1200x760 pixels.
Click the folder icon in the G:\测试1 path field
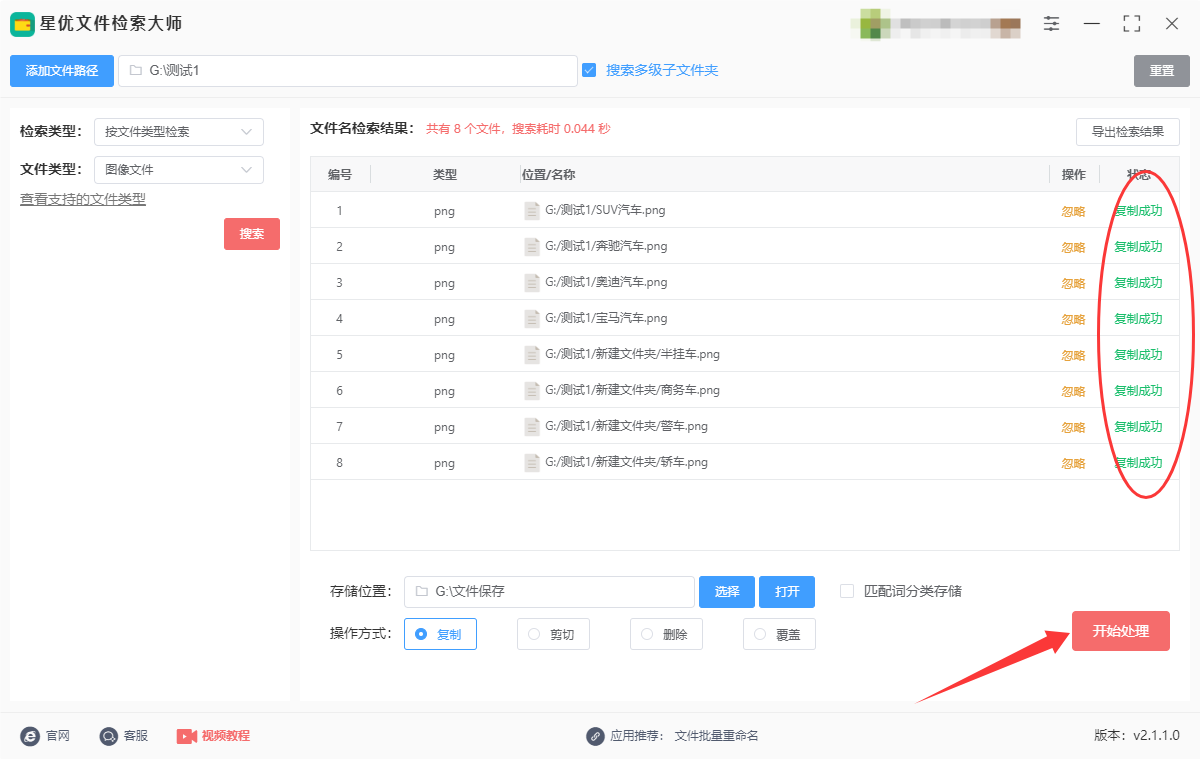(135, 71)
